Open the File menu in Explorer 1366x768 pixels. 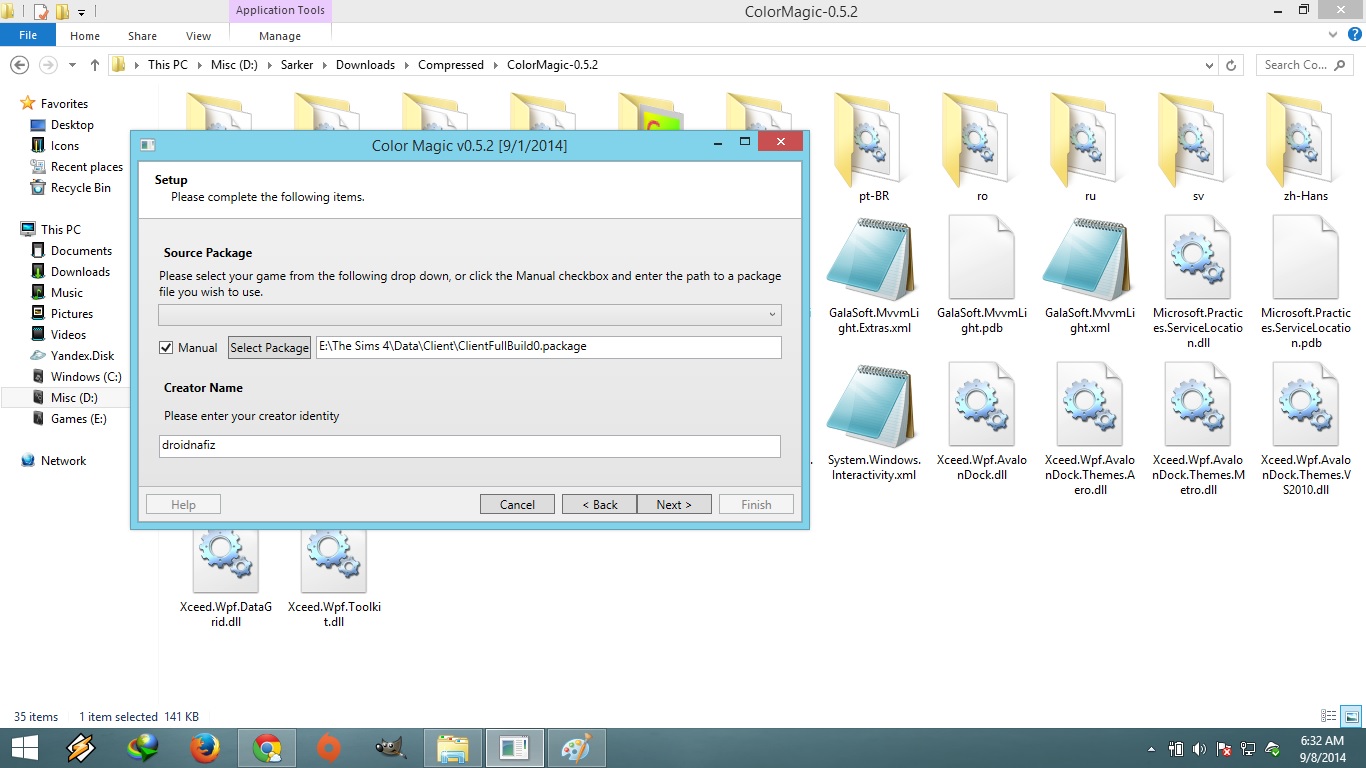coord(28,35)
